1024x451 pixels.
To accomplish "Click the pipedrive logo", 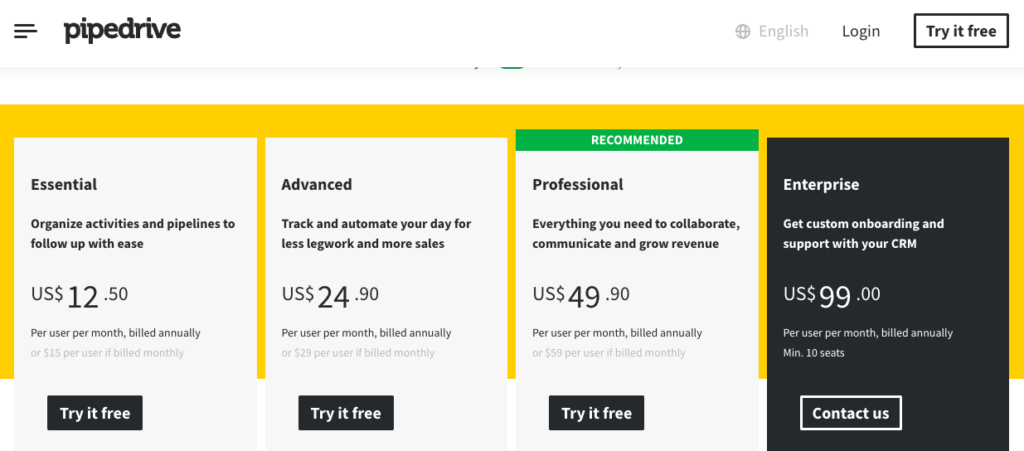I will [x=122, y=31].
